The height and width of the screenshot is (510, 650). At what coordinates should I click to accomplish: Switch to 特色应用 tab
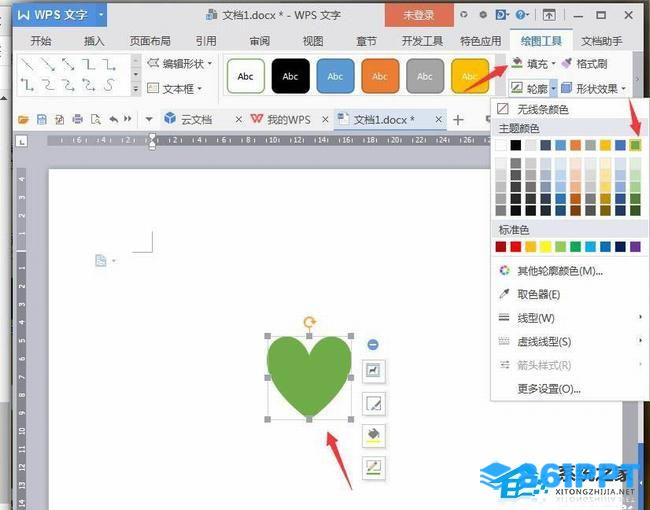click(x=480, y=41)
